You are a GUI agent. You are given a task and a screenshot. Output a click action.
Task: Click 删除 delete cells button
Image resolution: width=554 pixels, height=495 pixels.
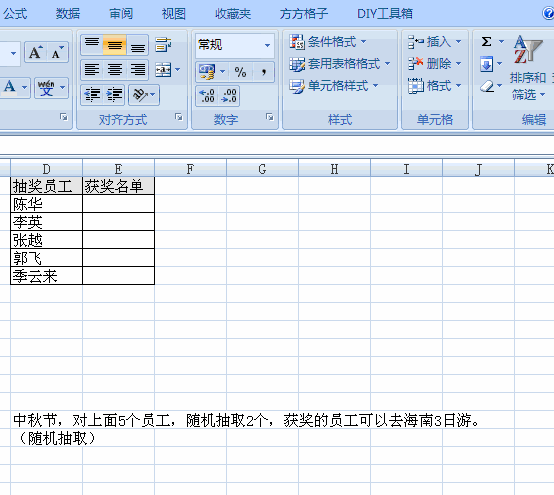point(429,64)
